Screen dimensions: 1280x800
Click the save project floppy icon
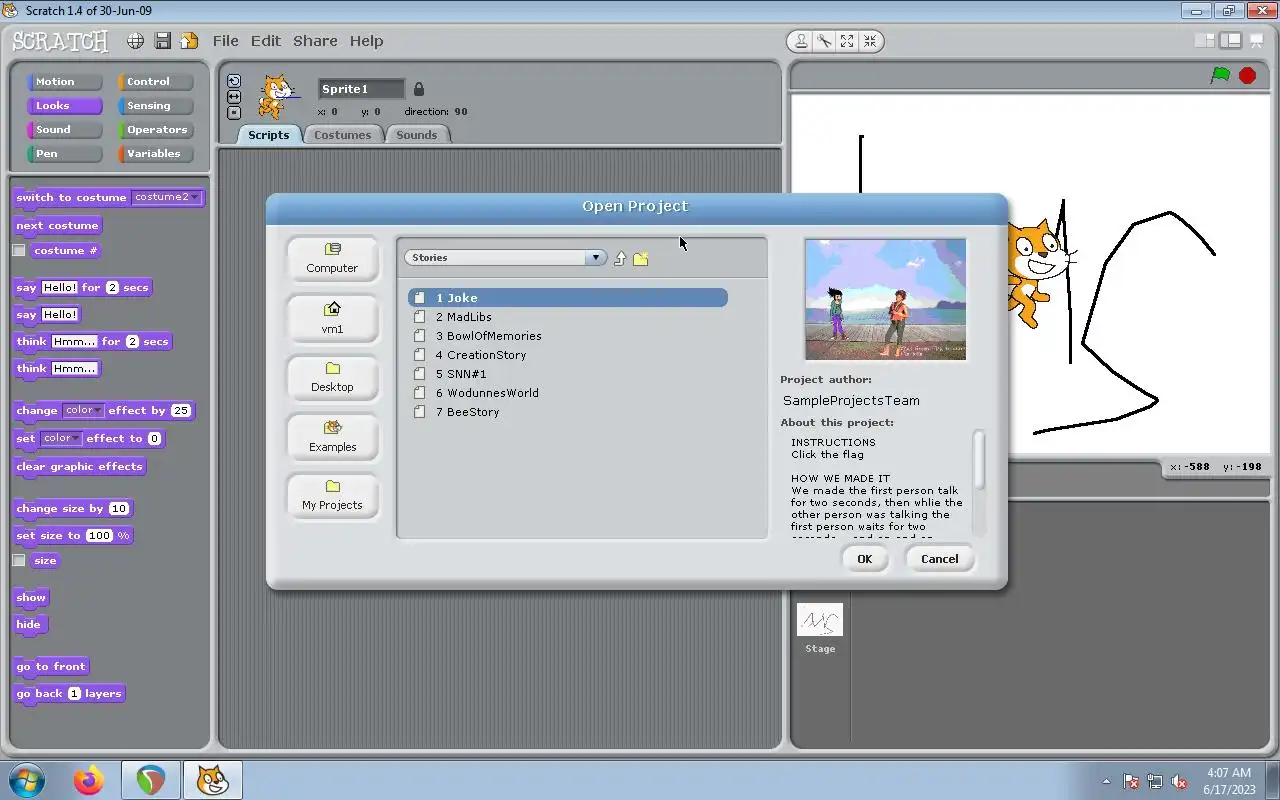click(x=162, y=41)
